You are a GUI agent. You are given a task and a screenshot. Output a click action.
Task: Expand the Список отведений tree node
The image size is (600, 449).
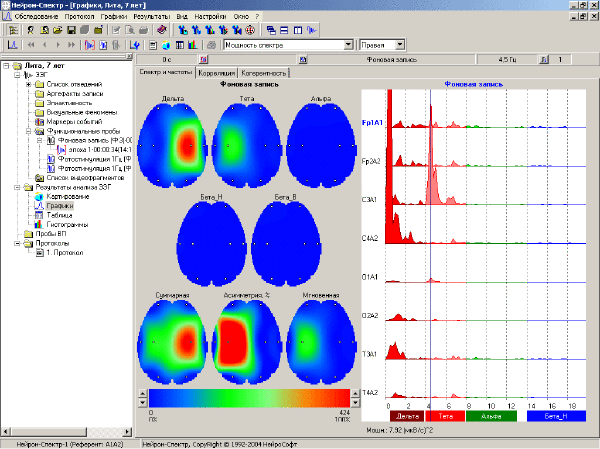coord(29,84)
